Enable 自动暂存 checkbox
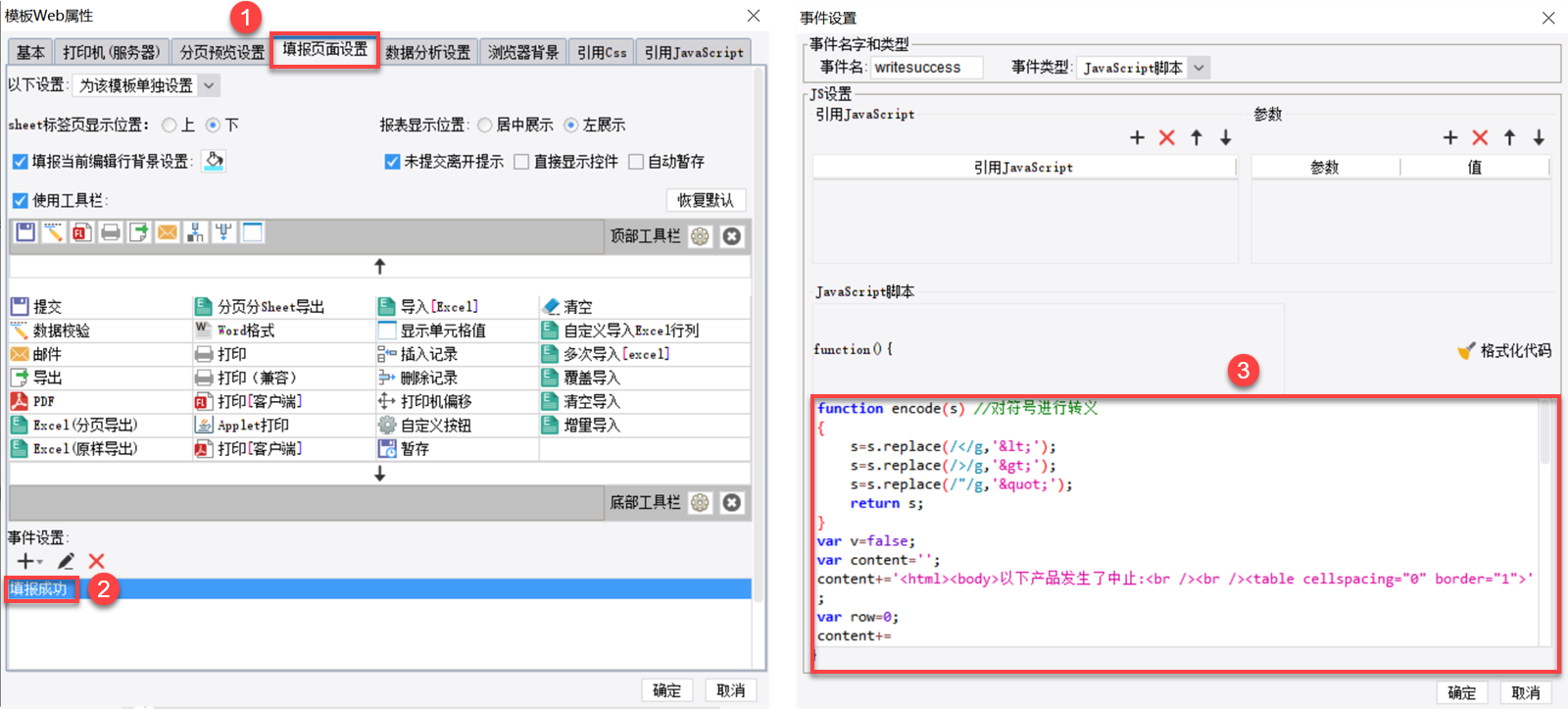 click(636, 162)
